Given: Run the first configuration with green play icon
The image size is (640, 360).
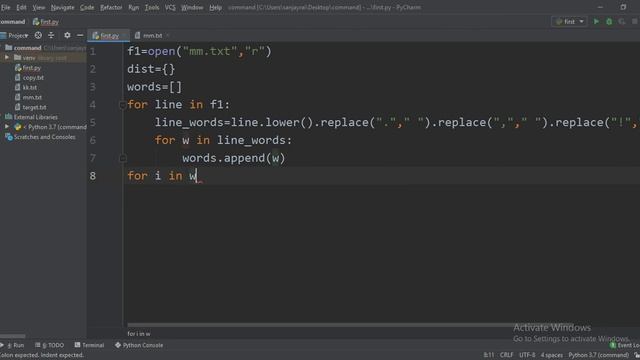Looking at the screenshot, I should [x=596, y=22].
